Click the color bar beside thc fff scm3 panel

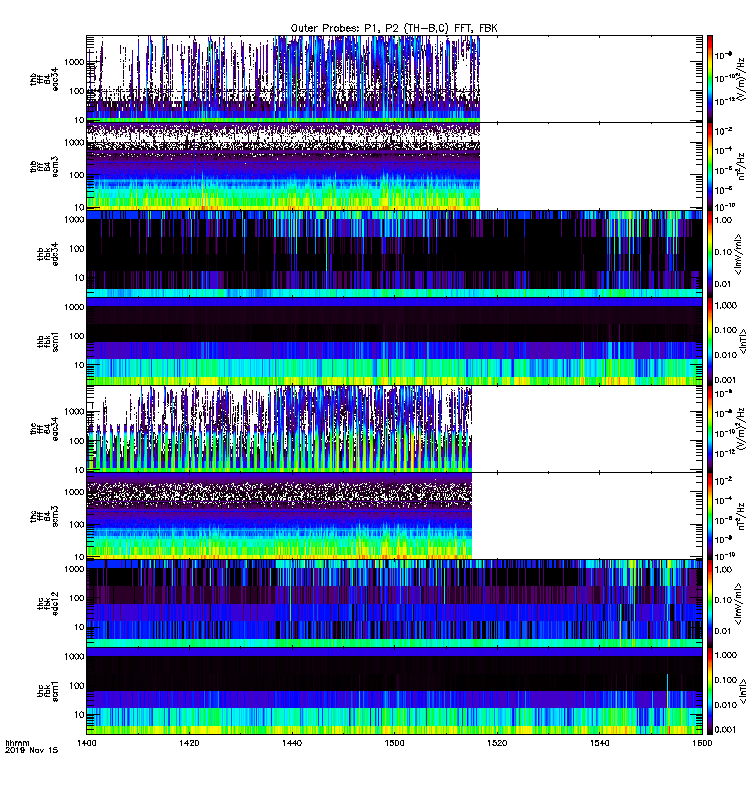[x=710, y=516]
